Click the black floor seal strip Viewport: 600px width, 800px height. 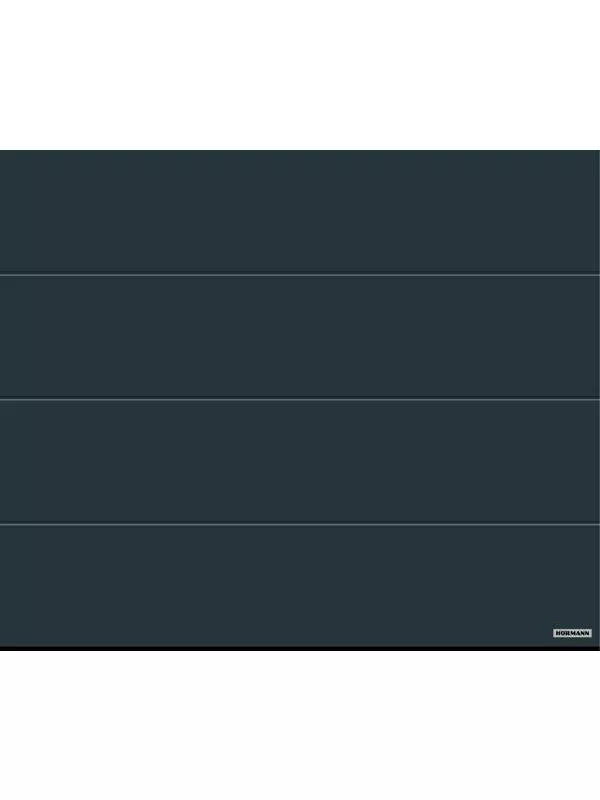click(300, 648)
